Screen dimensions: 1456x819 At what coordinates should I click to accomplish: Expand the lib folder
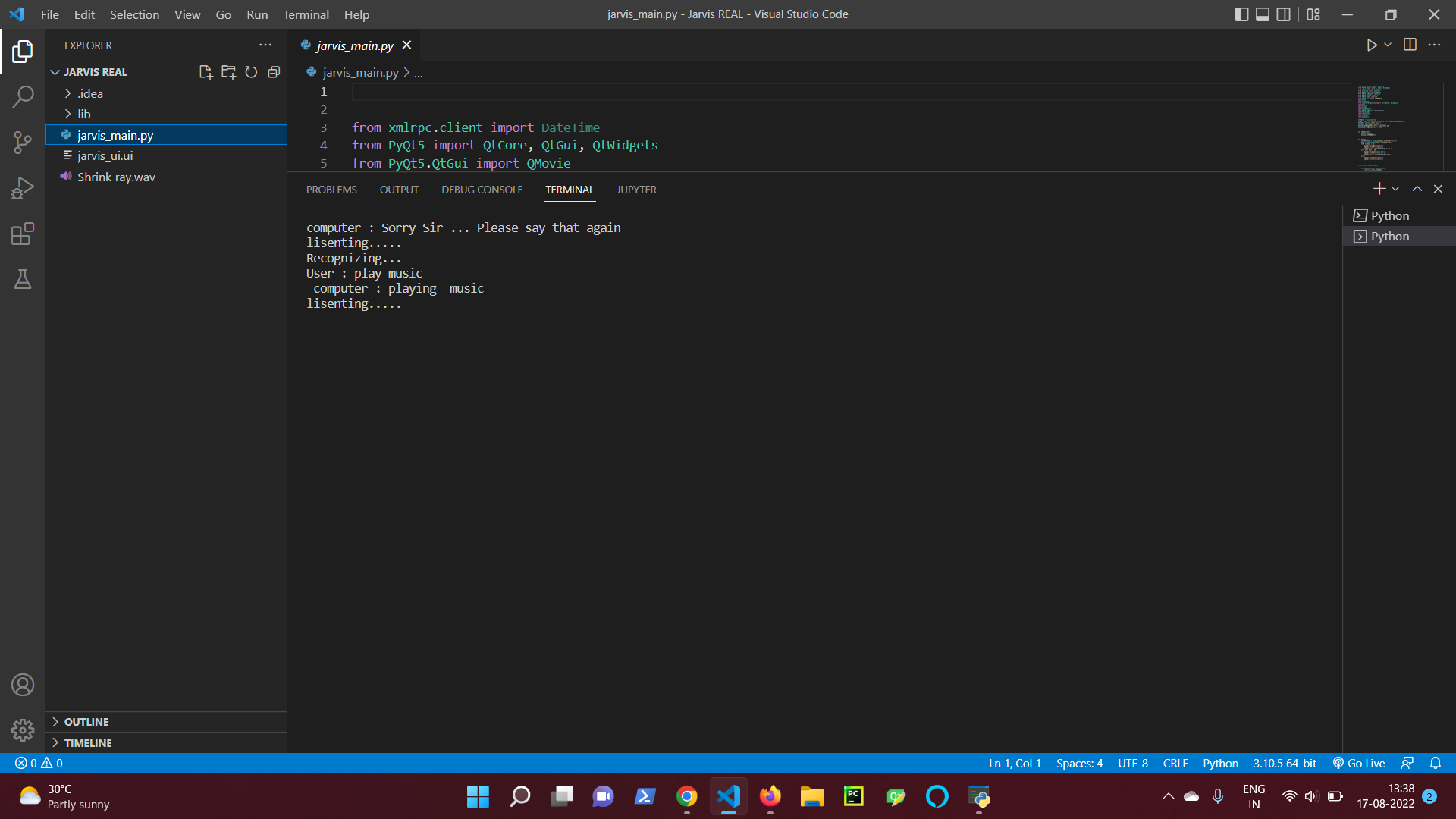point(167,114)
